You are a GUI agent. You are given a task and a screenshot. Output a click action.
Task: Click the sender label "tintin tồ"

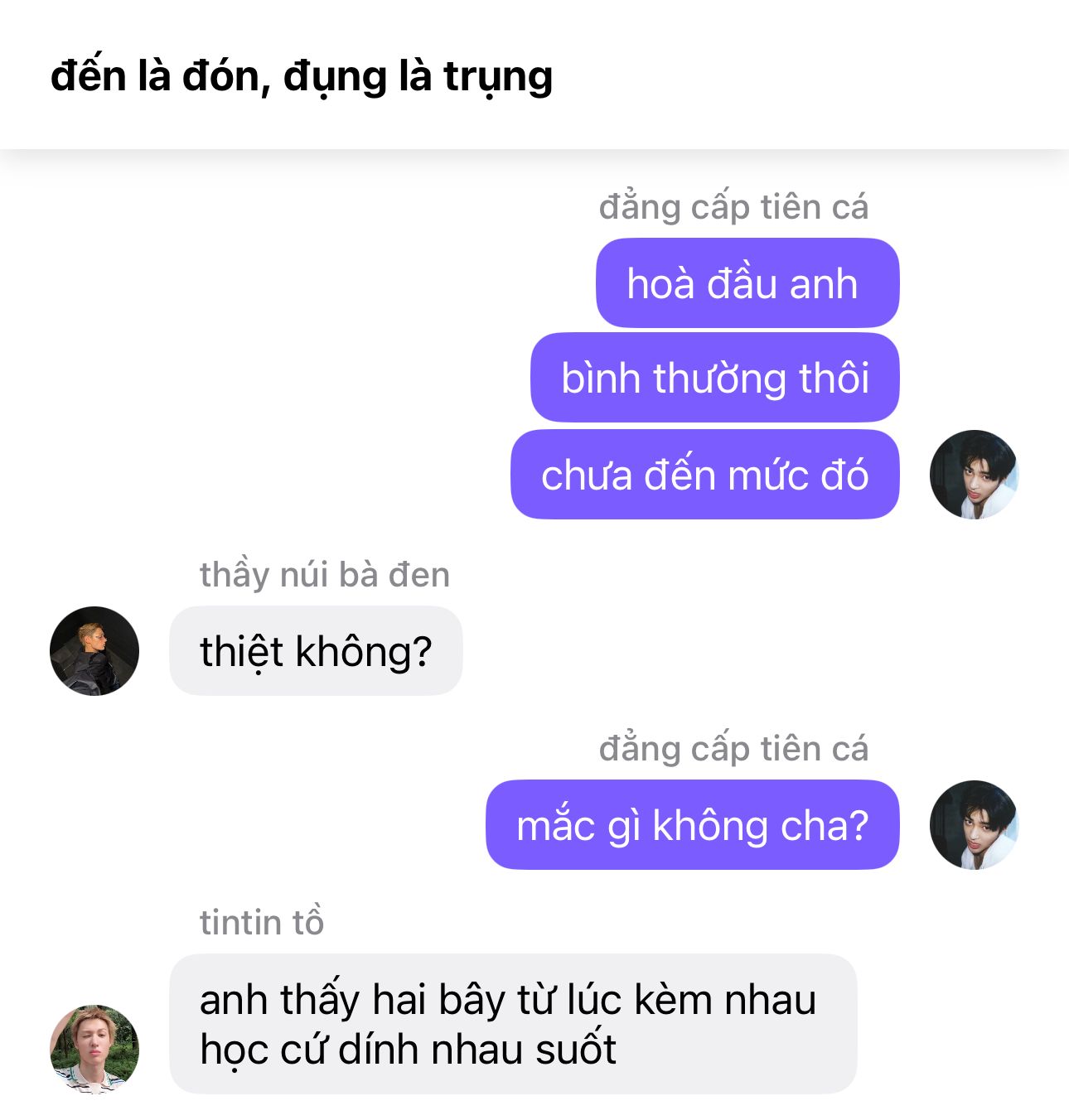[262, 922]
